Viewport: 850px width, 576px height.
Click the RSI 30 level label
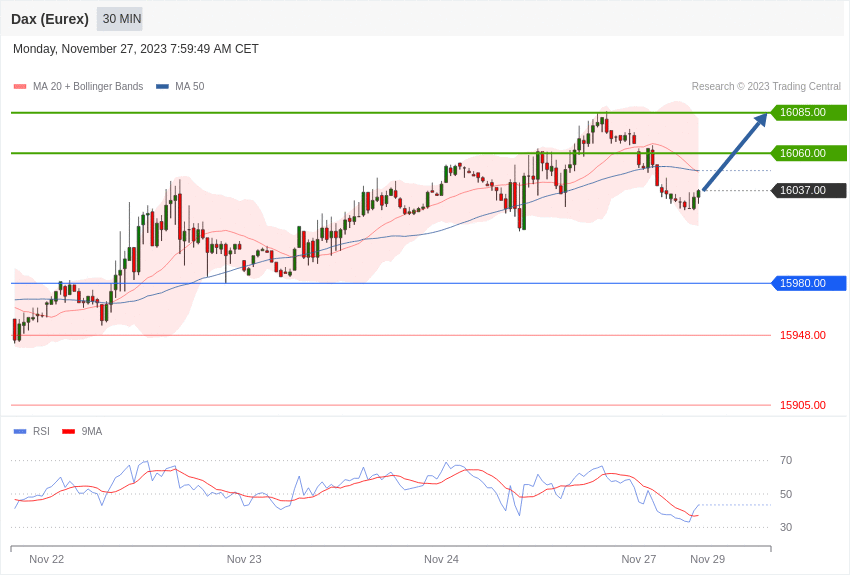tap(786, 527)
